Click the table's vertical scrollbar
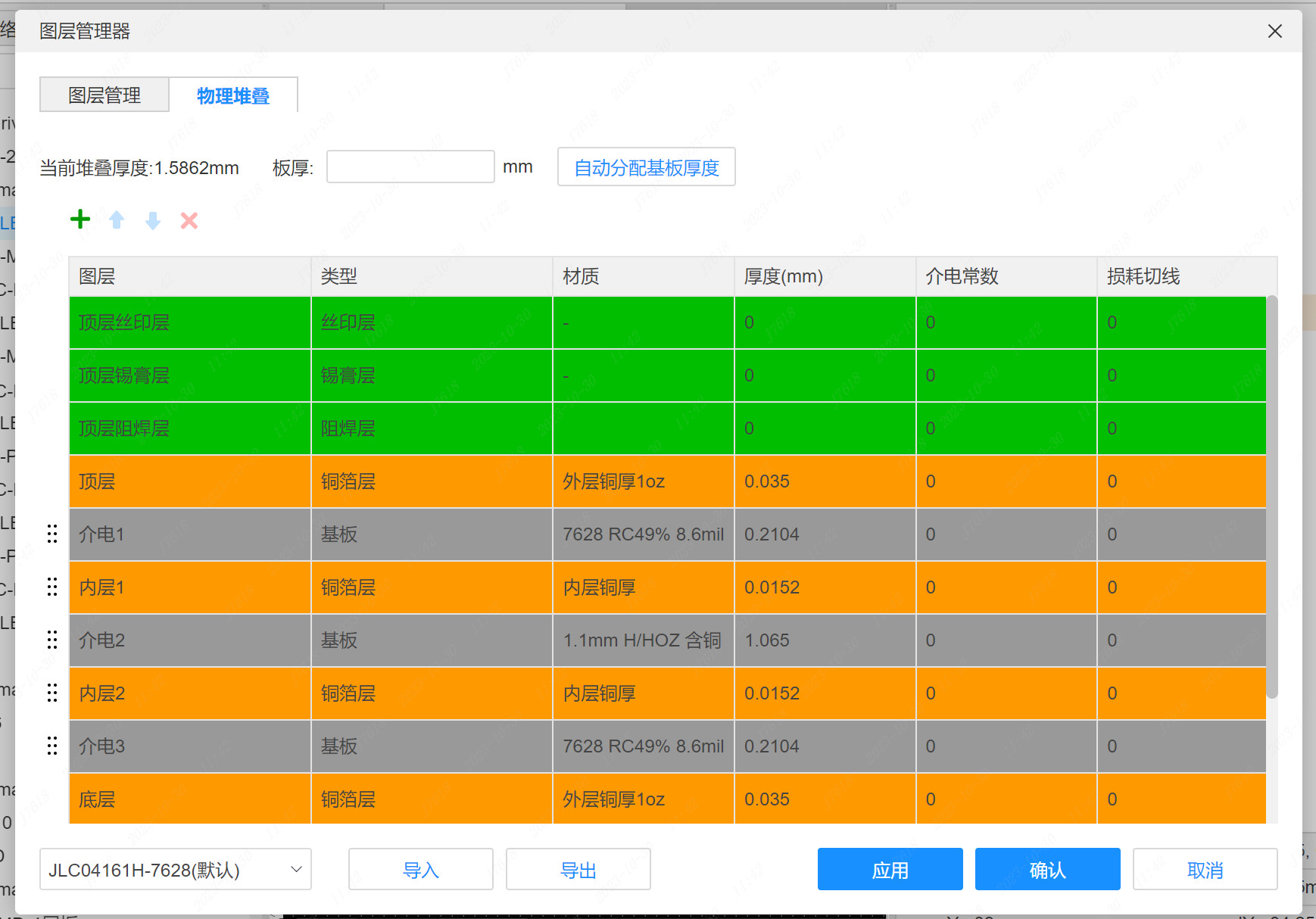This screenshot has width=1316, height=919. pos(1272,497)
